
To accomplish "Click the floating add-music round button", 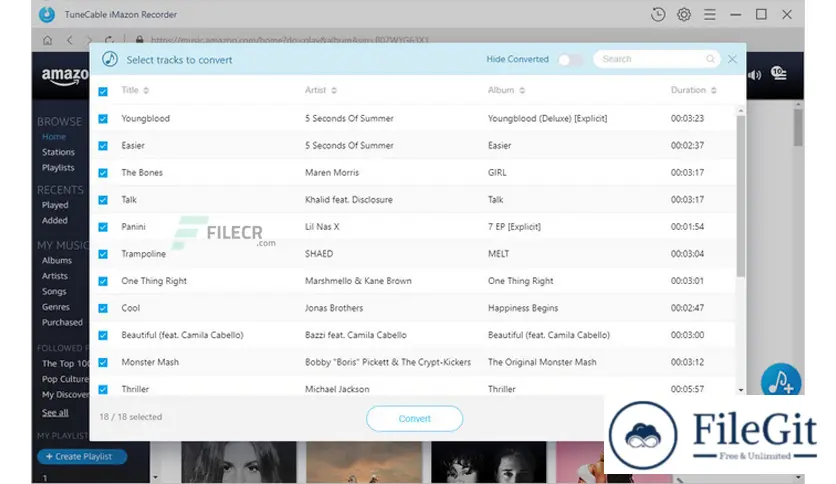I will coord(781,381).
